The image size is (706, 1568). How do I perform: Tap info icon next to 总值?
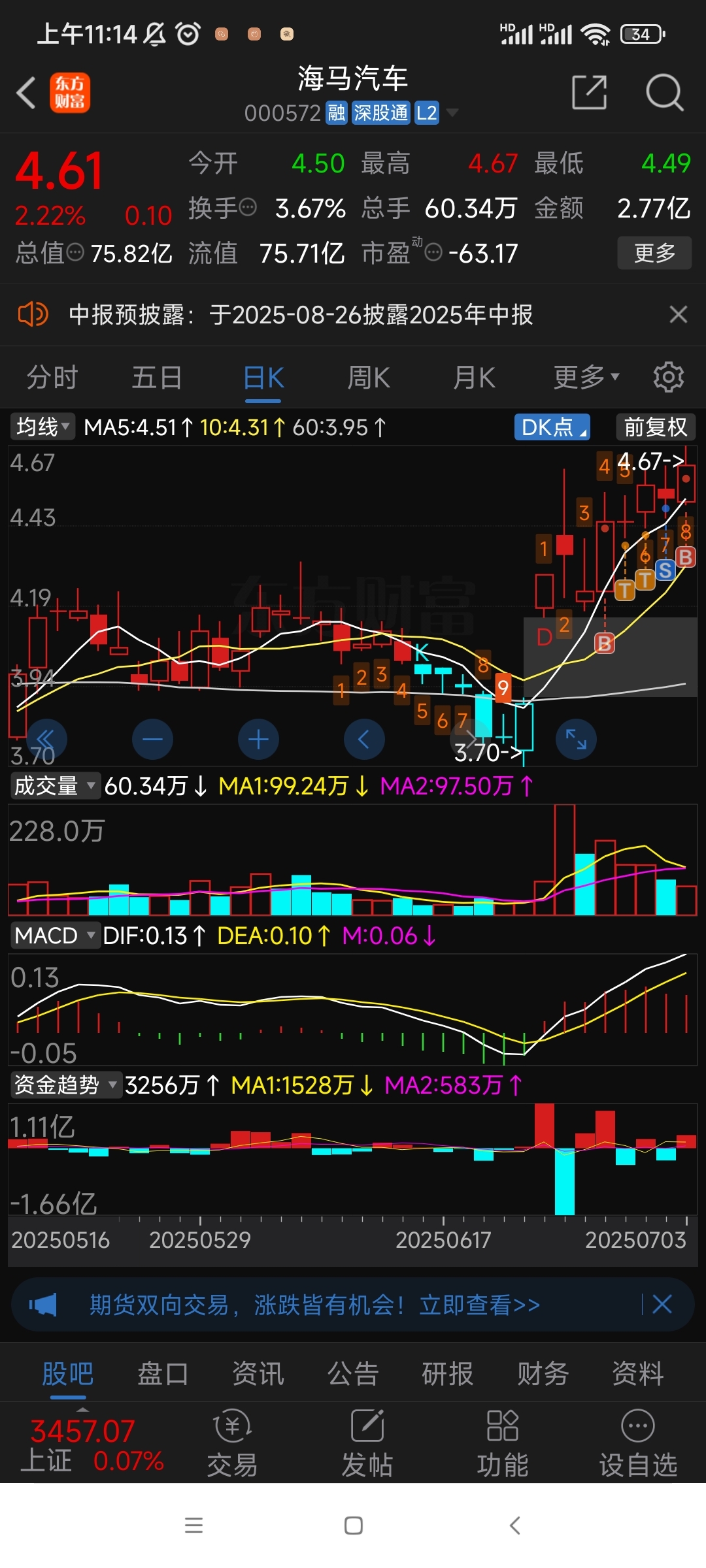(x=75, y=252)
